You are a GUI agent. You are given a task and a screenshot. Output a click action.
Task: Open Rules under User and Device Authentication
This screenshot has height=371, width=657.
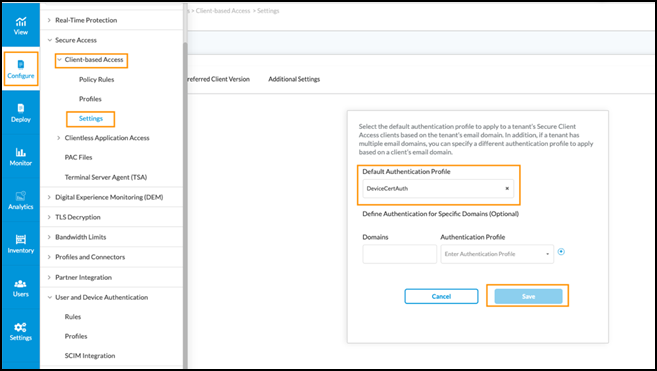point(72,317)
